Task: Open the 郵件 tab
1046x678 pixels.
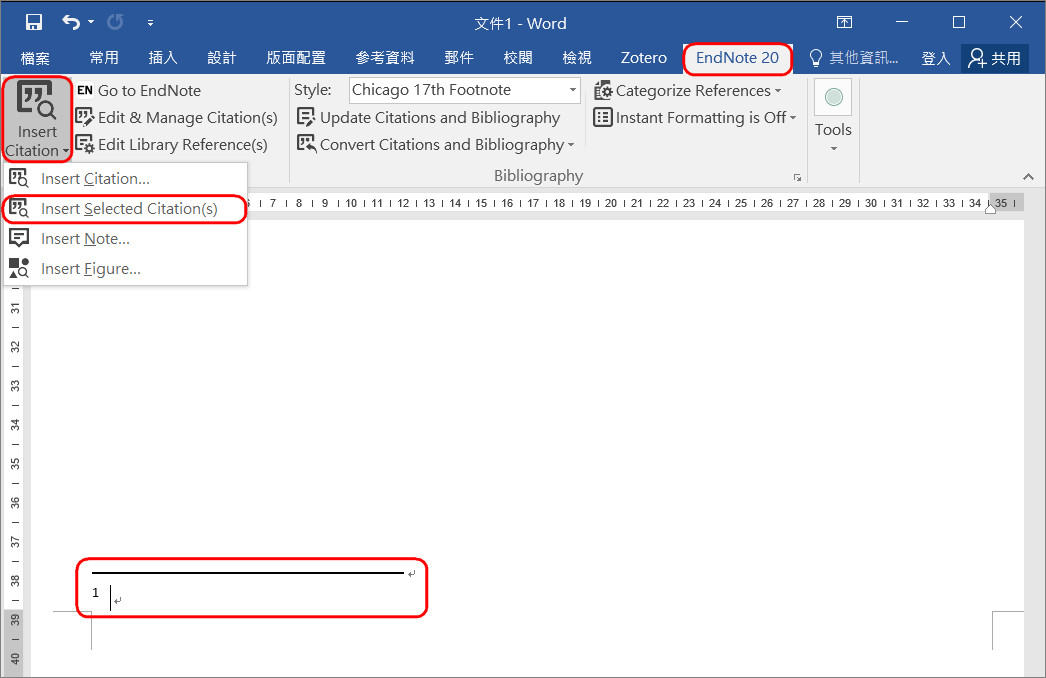Action: point(459,58)
